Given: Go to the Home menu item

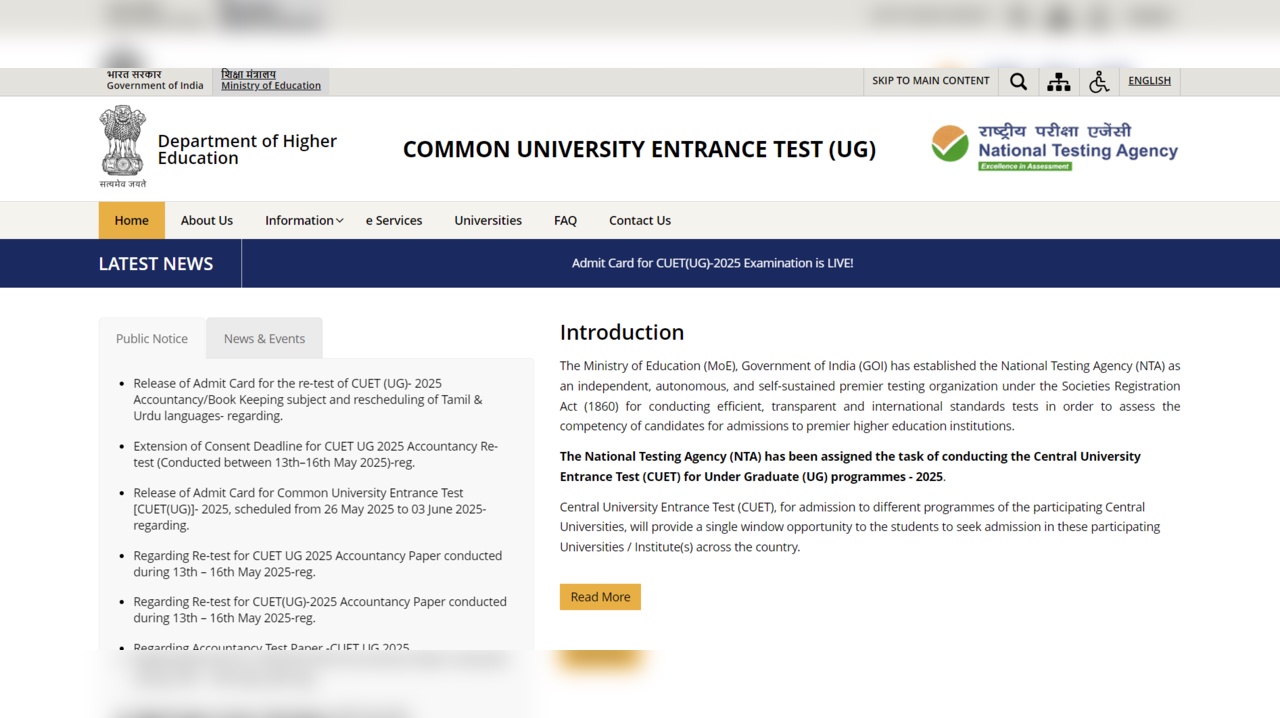Looking at the screenshot, I should pos(131,220).
